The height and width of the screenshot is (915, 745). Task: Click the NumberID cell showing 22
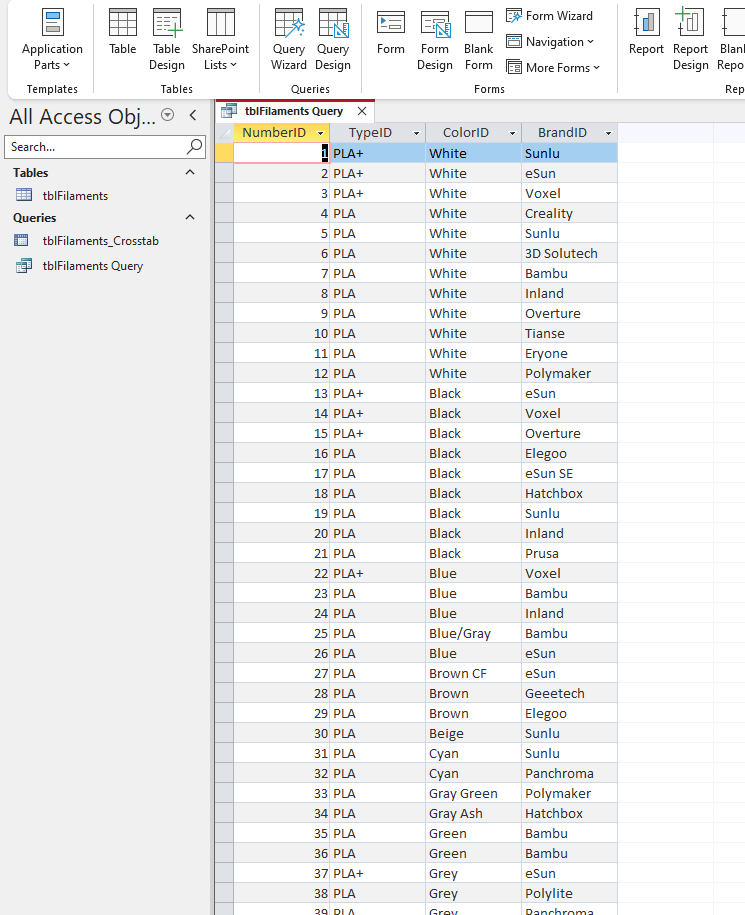point(282,574)
